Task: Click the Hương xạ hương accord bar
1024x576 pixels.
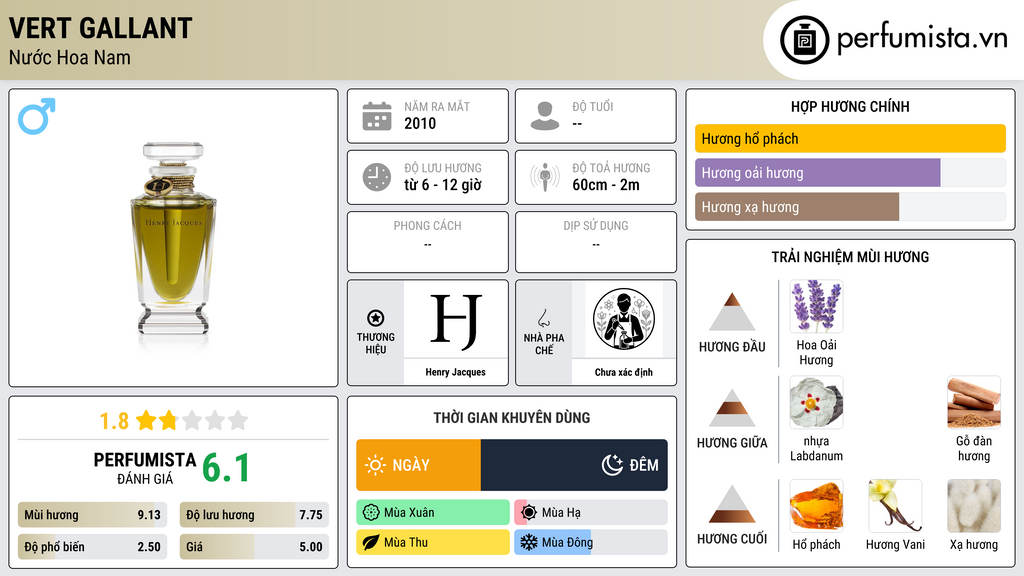Action: [x=850, y=207]
